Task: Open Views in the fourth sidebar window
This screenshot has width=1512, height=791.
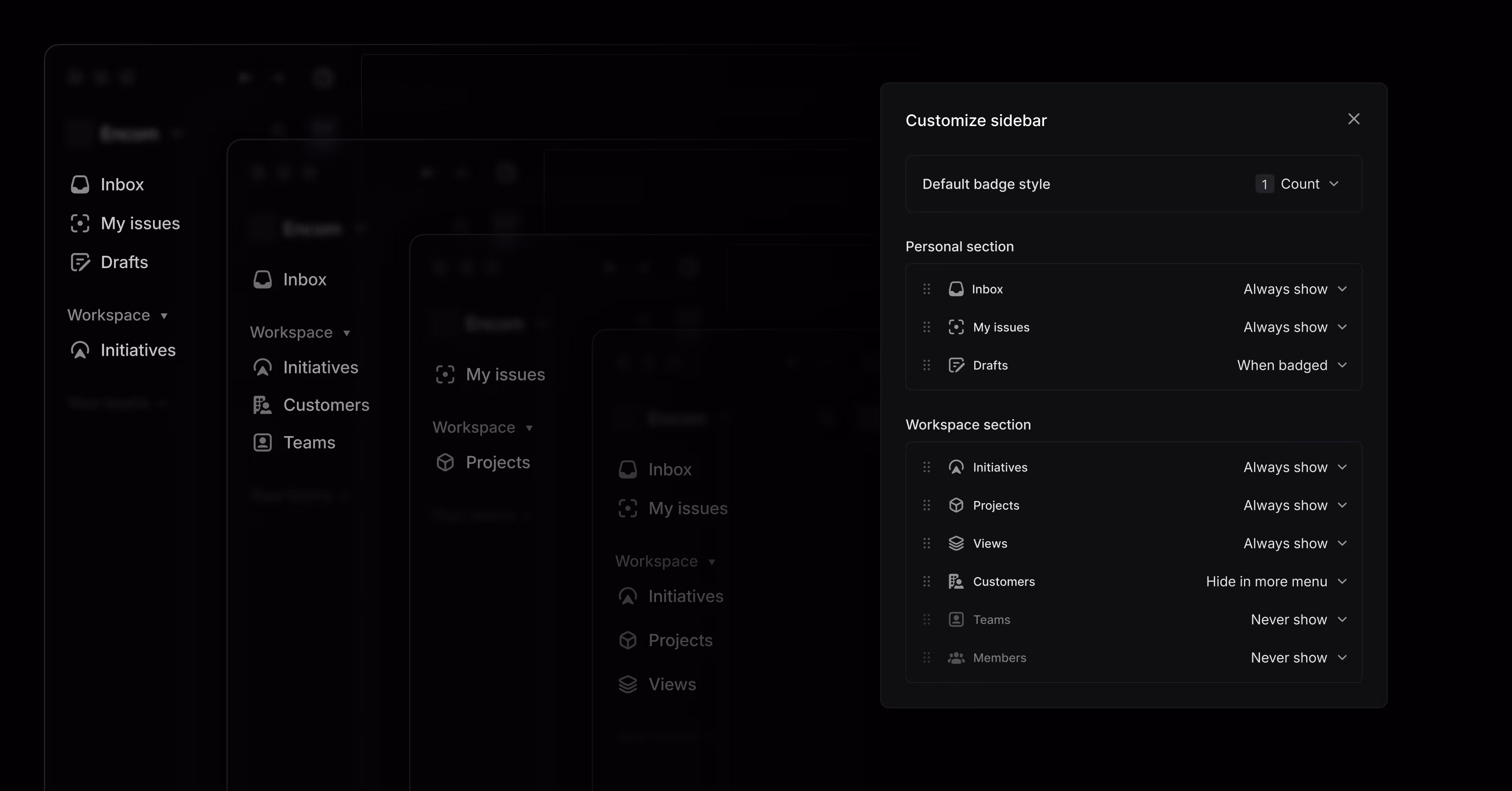Action: tap(657, 685)
